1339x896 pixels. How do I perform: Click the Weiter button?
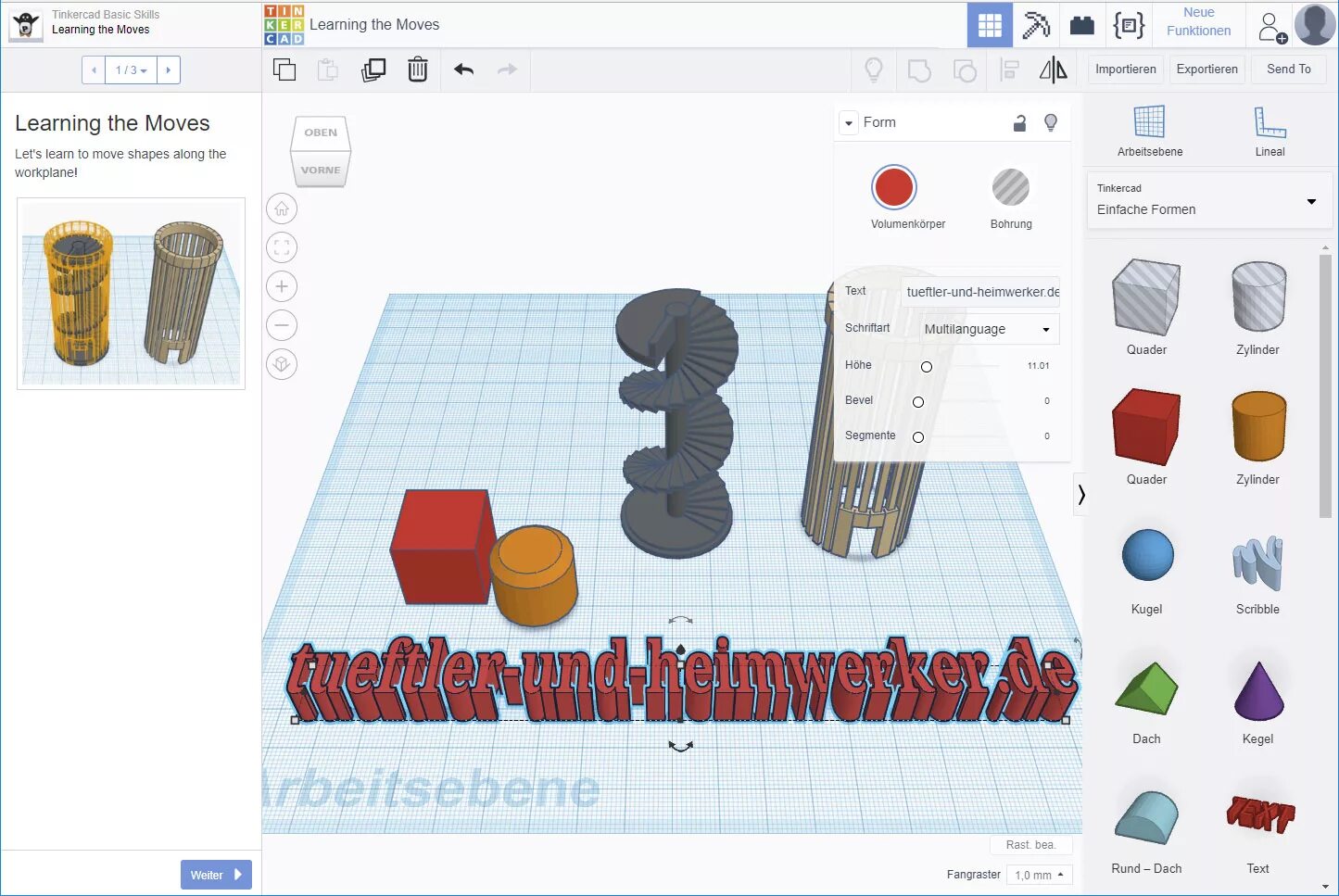click(x=216, y=875)
